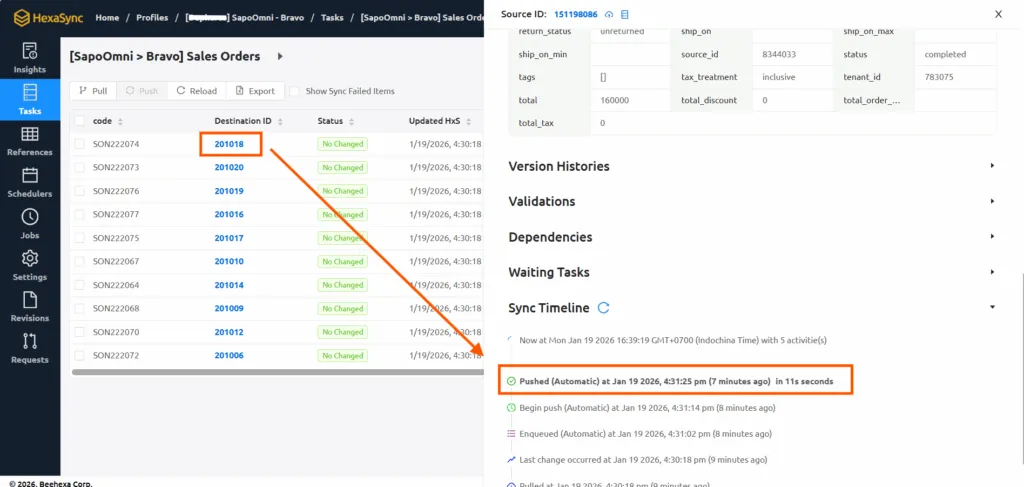
Task: Check the row SON222074 checkbox
Action: pos(79,144)
